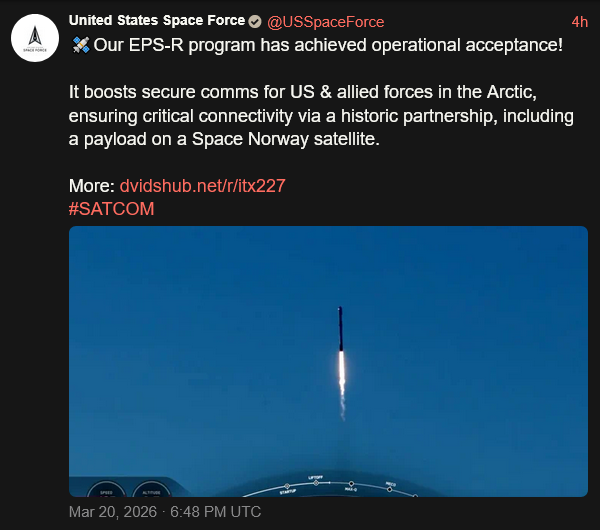Open the United States Space Force profile name
600x530 pixels.
click(x=157, y=21)
